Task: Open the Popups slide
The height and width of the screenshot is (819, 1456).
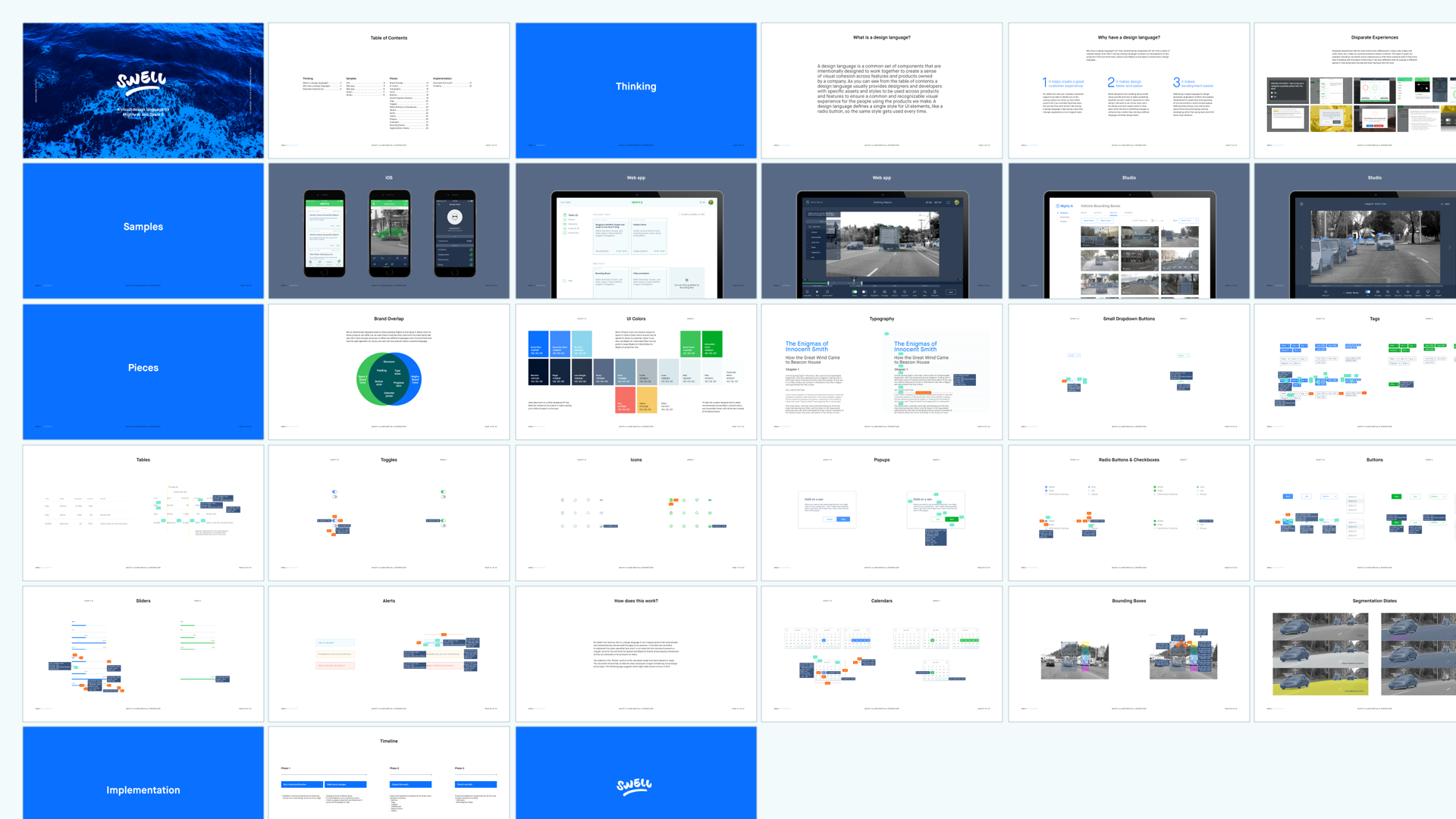Action: (x=882, y=513)
